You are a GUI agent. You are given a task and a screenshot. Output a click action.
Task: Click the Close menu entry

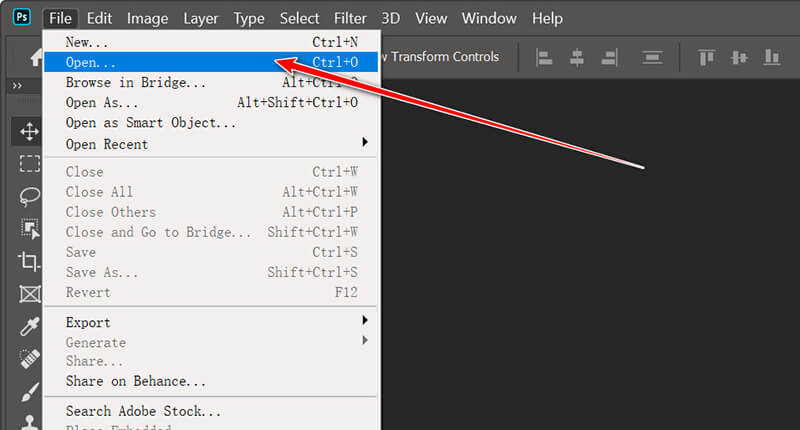[211, 172]
